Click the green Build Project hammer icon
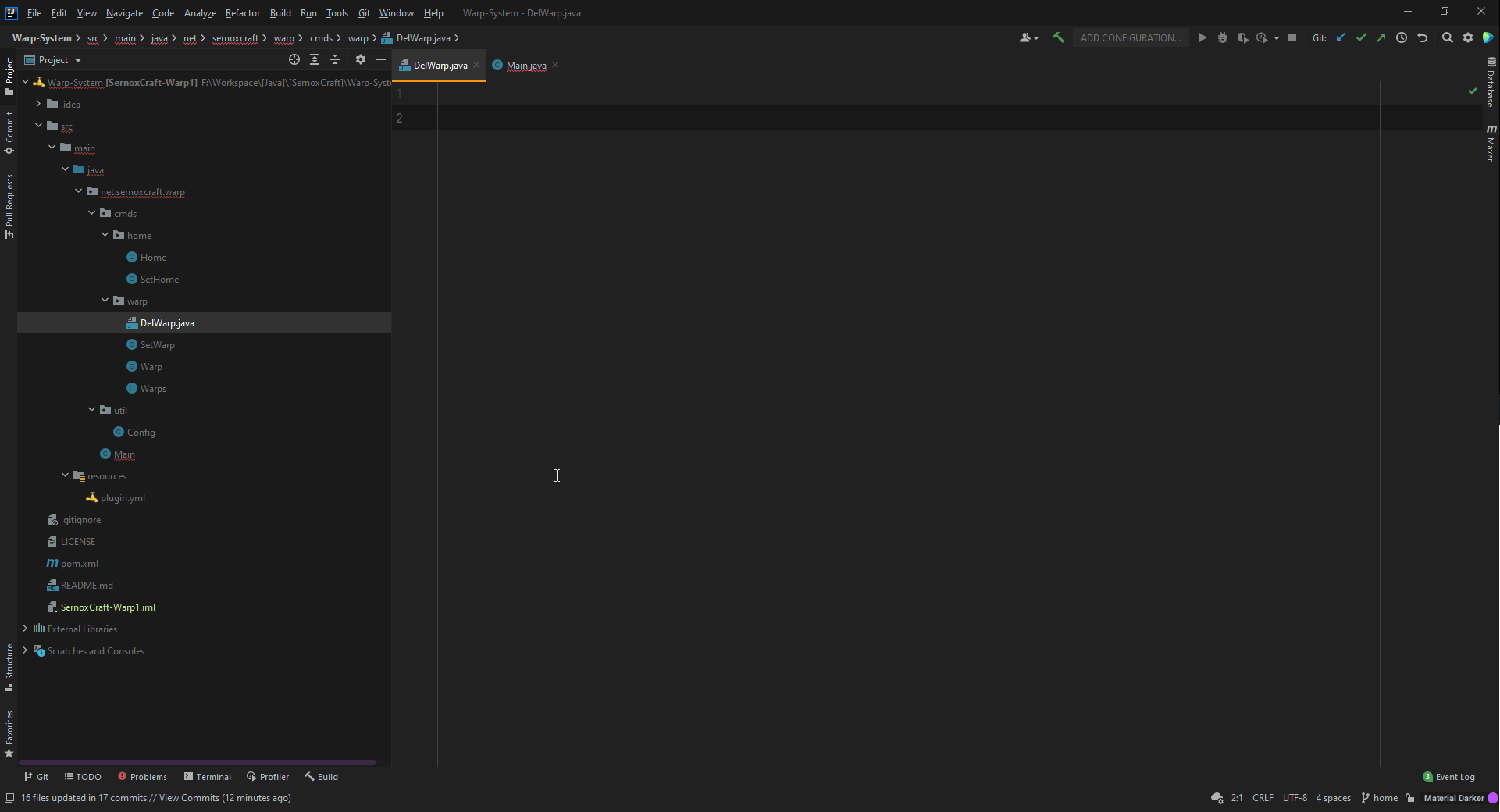 [x=1058, y=37]
